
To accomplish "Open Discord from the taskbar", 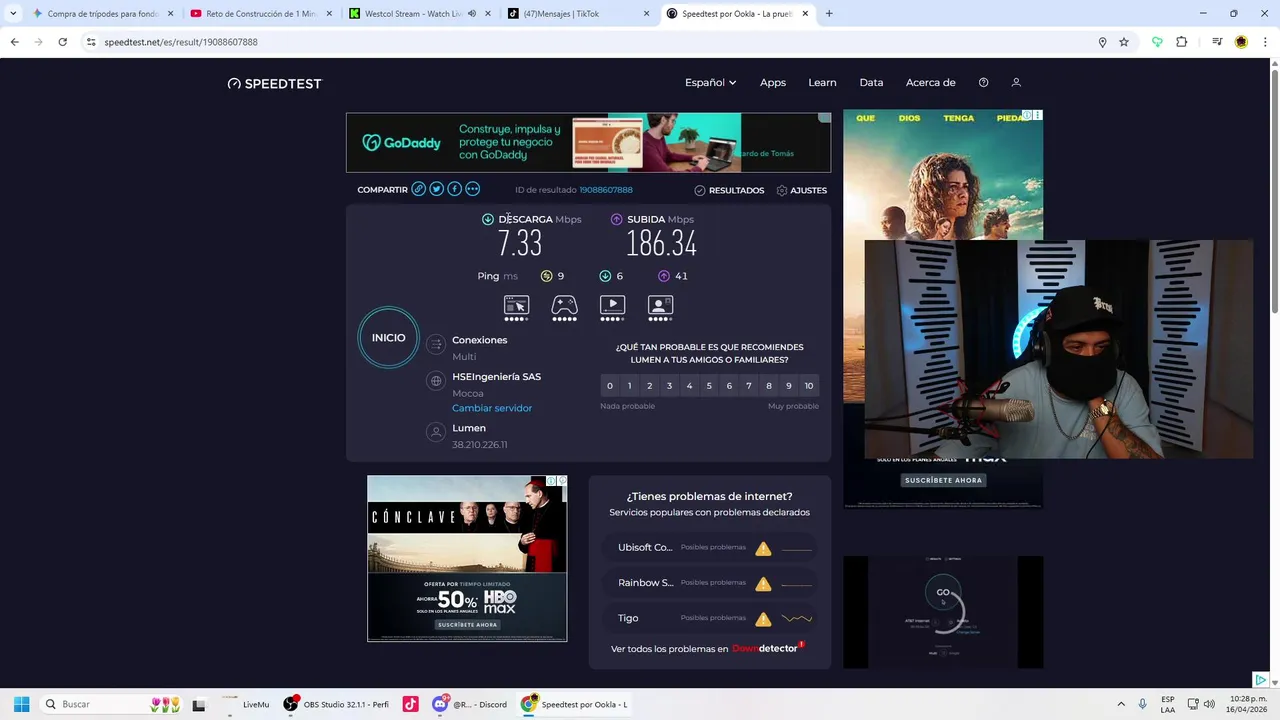I will 470,704.
